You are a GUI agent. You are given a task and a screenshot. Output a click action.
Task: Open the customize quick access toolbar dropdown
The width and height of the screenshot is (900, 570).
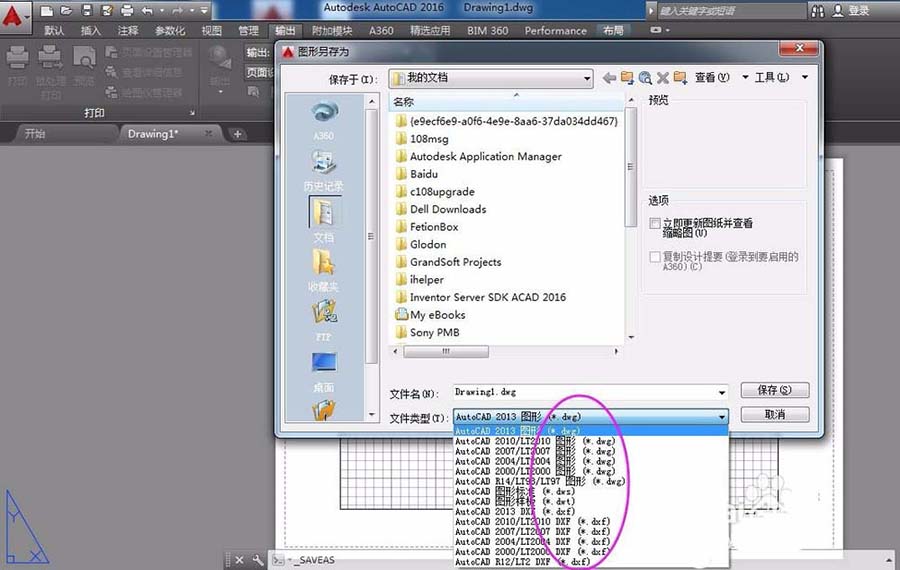click(204, 10)
